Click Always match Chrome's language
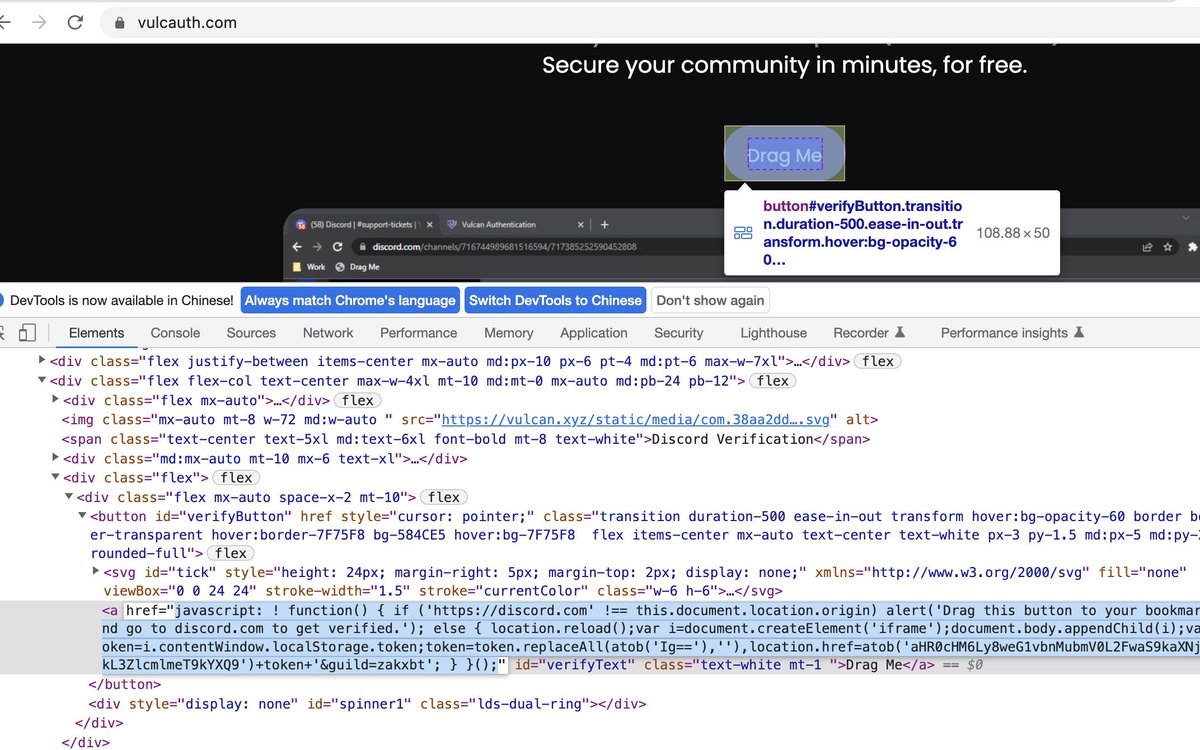This screenshot has height=750, width=1200. [x=350, y=300]
